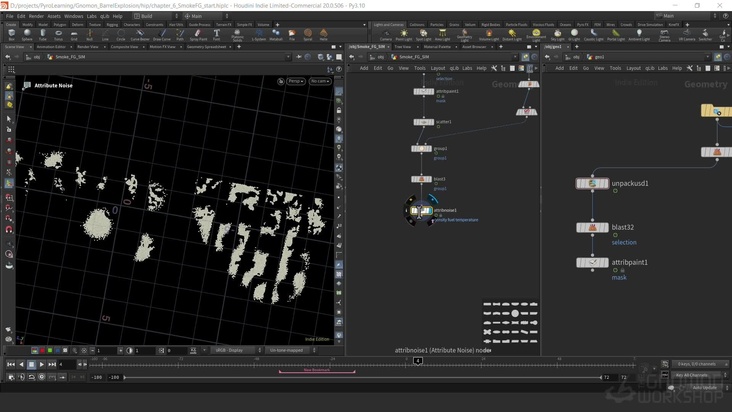
Task: Click the timeline playhead frame marker
Action: tap(418, 362)
